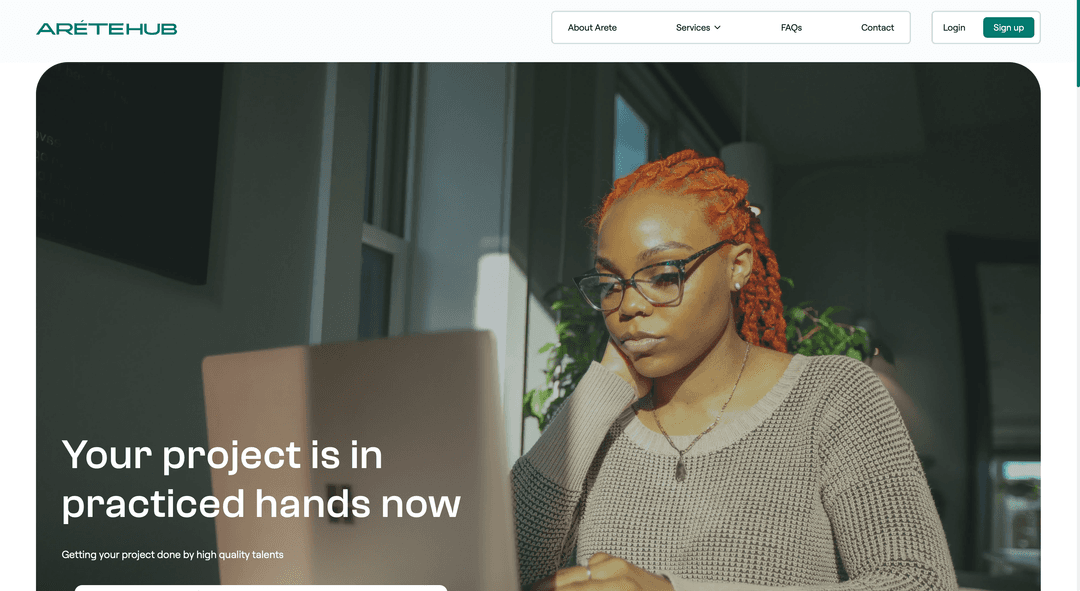The width and height of the screenshot is (1080, 591).
Task: Click the green Sign up button
Action: click(x=1008, y=28)
